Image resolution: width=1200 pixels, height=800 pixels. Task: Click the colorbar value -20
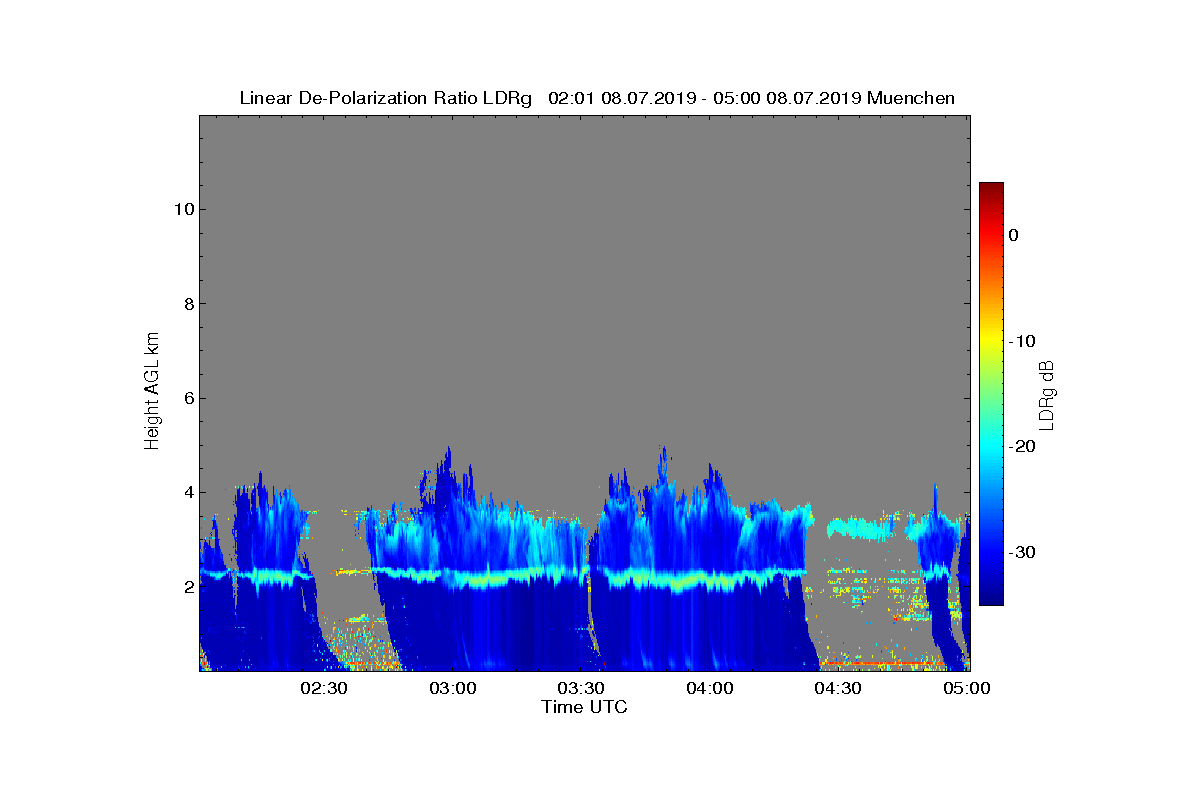click(x=1021, y=446)
